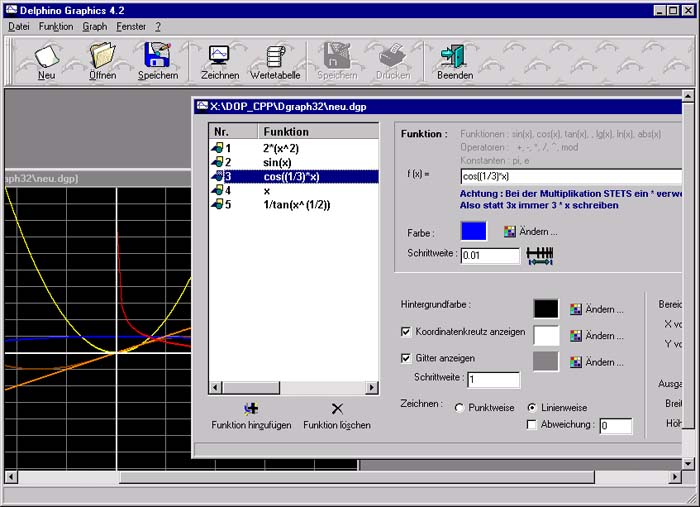This screenshot has width=700, height=507.
Task: Click palette icon beside Gitter Ändern
Action: pos(576,362)
